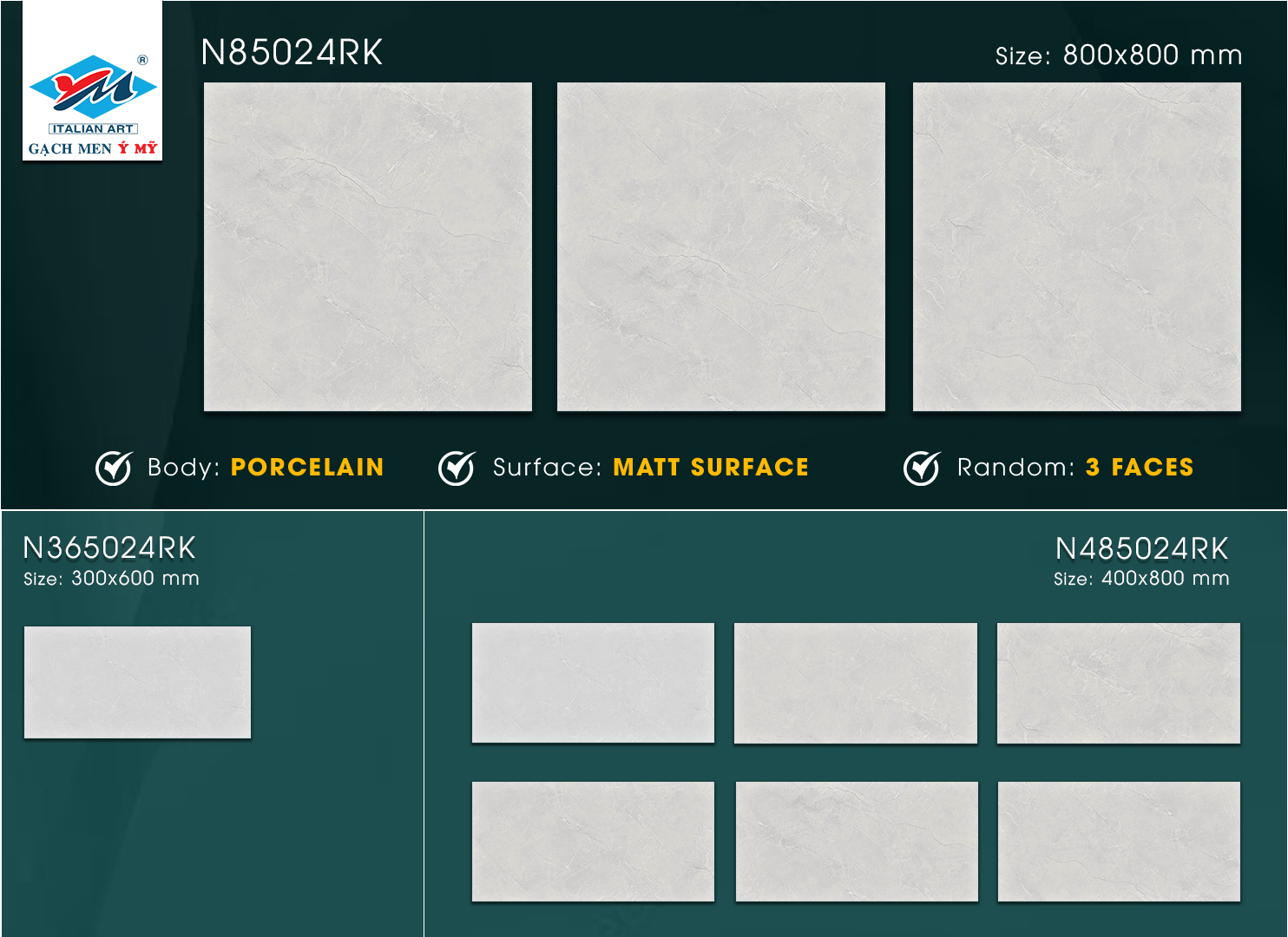Viewport: 1288px width, 937px height.
Task: Click the yellow 3 FACES text
Action: 1140,468
